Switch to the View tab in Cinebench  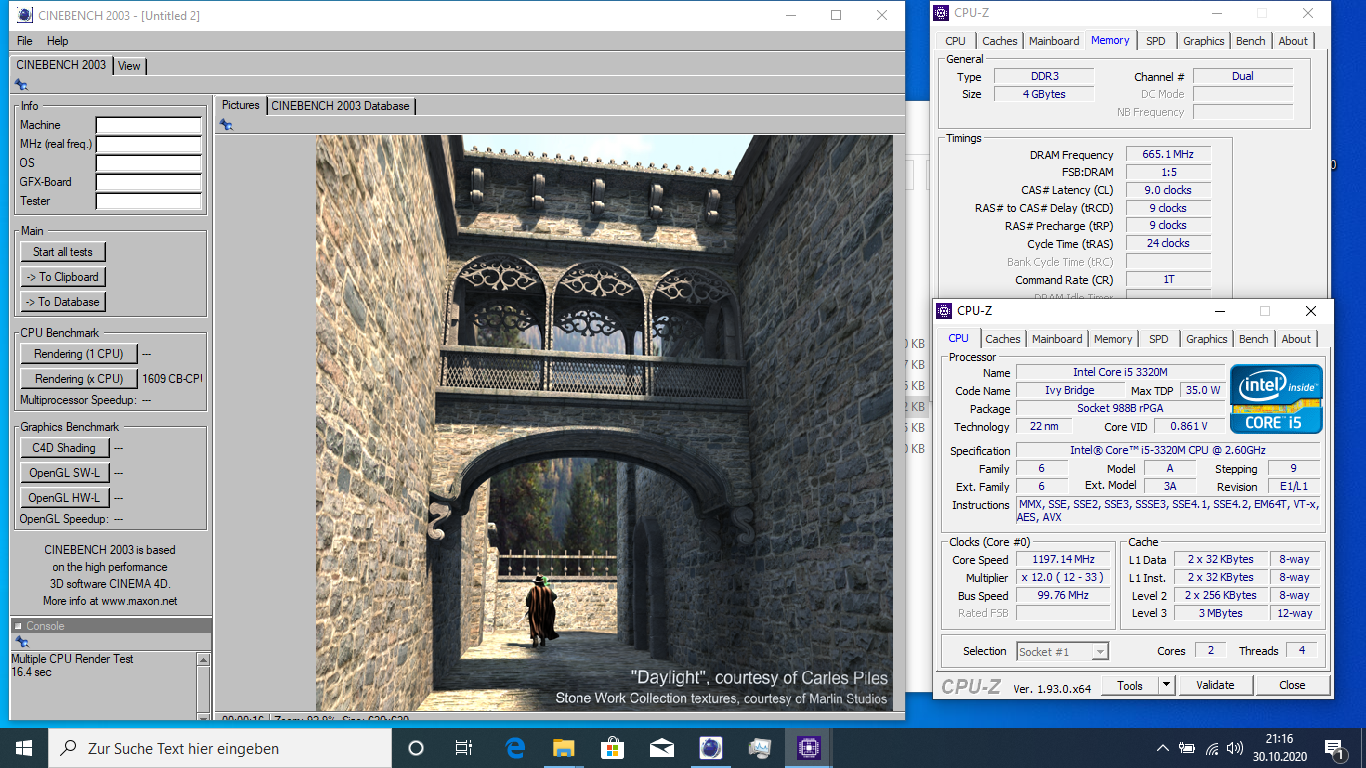[129, 66]
